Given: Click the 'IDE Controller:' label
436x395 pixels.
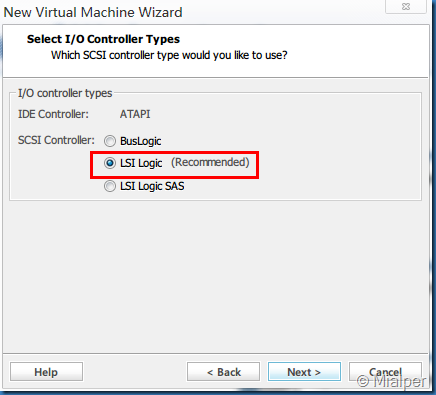Looking at the screenshot, I should click(x=53, y=114).
